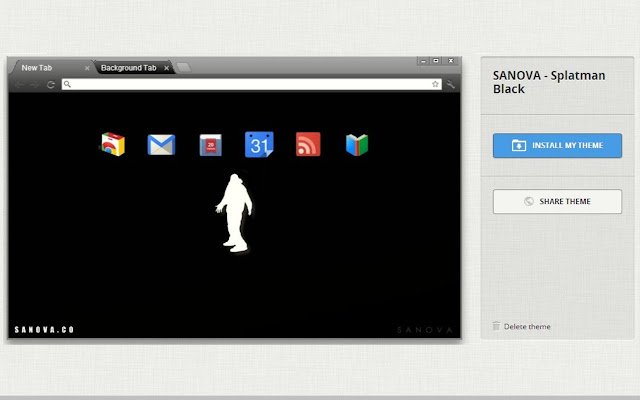Click the SANOVA - Splatman Black title
The height and width of the screenshot is (400, 640).
point(549,82)
